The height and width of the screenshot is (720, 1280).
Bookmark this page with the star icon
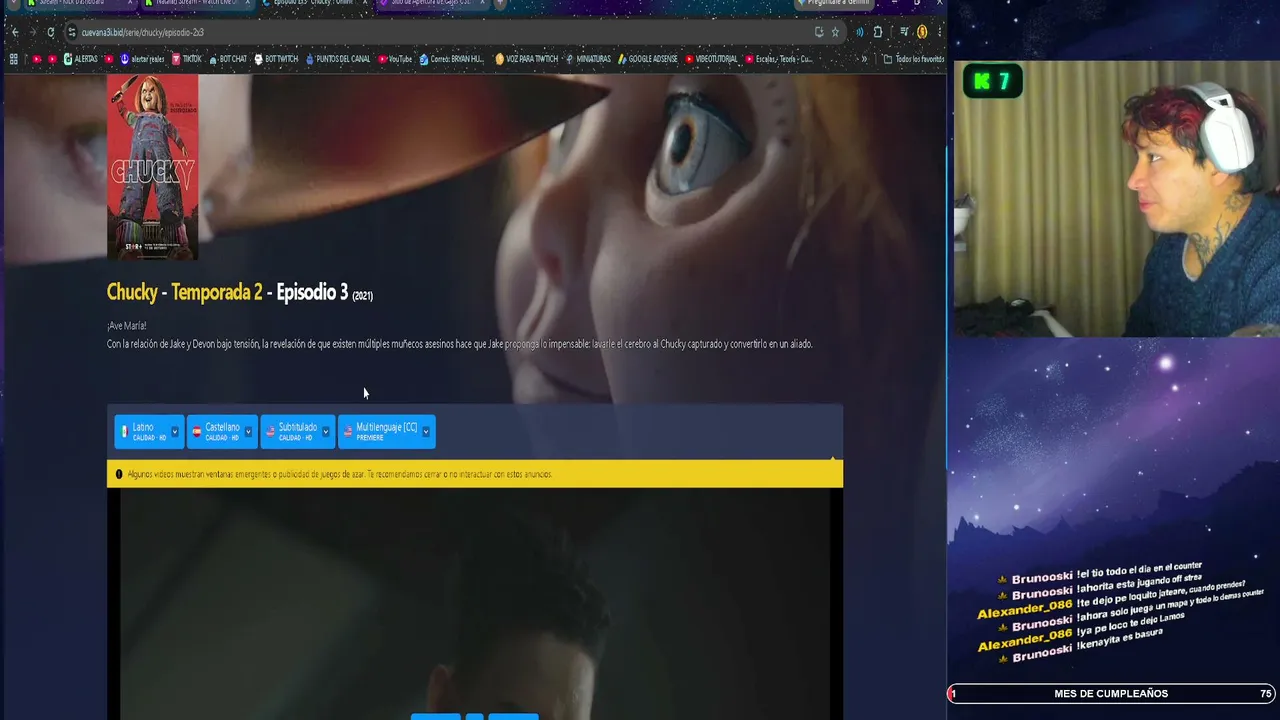click(835, 32)
